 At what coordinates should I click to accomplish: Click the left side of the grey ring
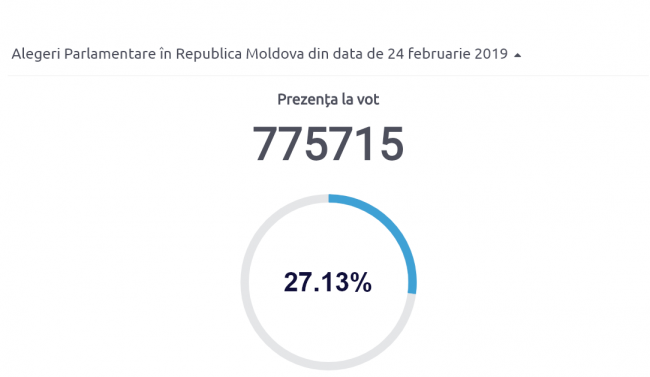pos(245,282)
